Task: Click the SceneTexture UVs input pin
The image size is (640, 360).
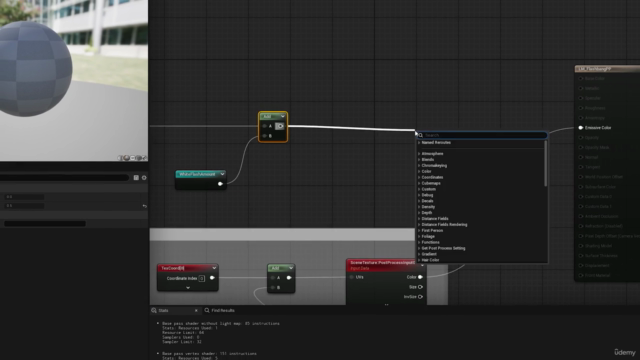Action: 352,277
